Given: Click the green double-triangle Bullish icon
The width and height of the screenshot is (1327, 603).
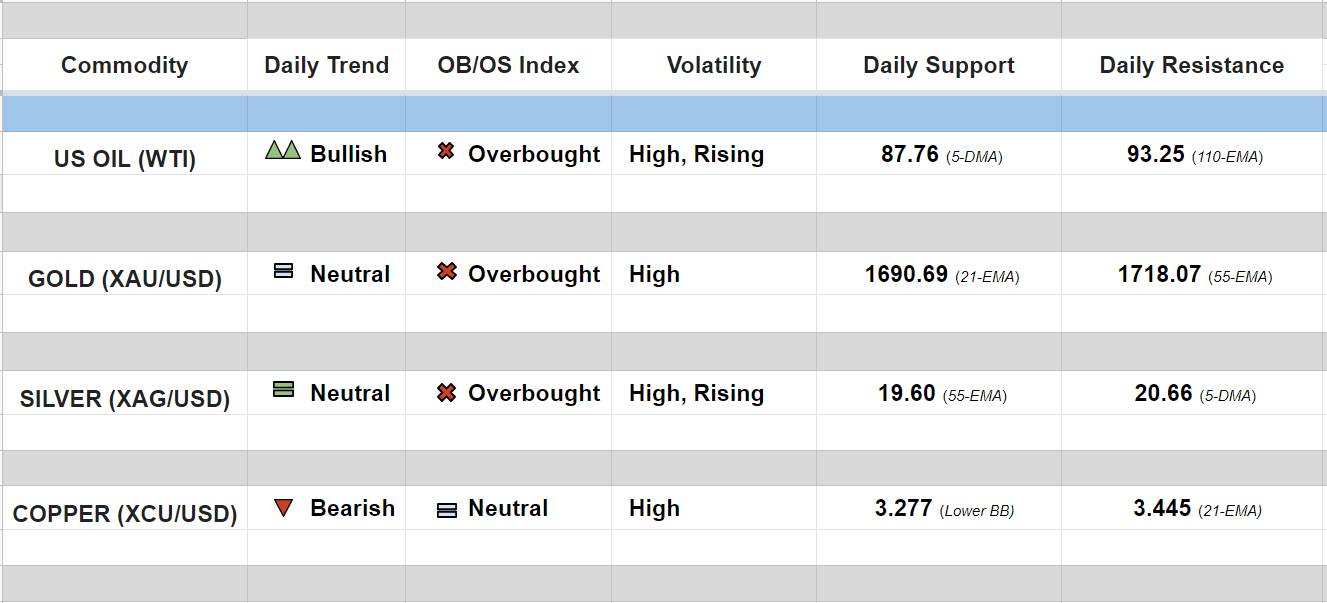Looking at the screenshot, I should 283,151.
